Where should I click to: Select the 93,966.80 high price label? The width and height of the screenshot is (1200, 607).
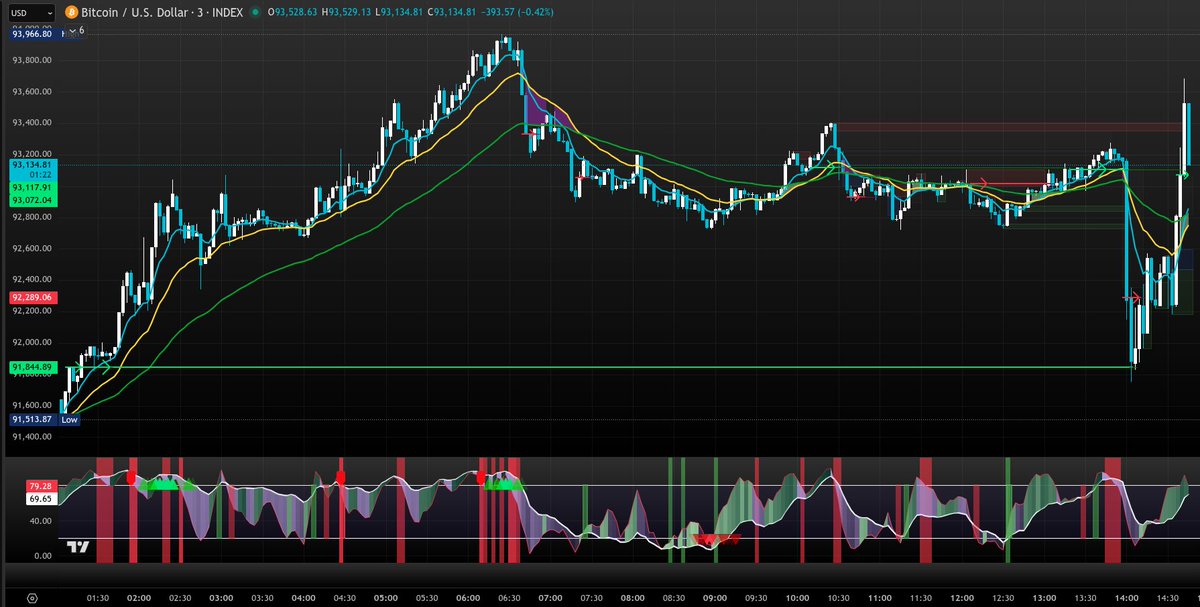(x=33, y=33)
